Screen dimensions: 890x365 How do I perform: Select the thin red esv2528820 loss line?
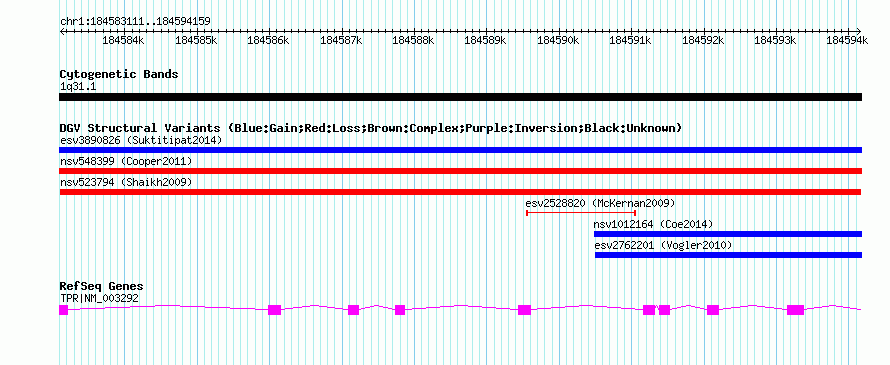[581, 213]
